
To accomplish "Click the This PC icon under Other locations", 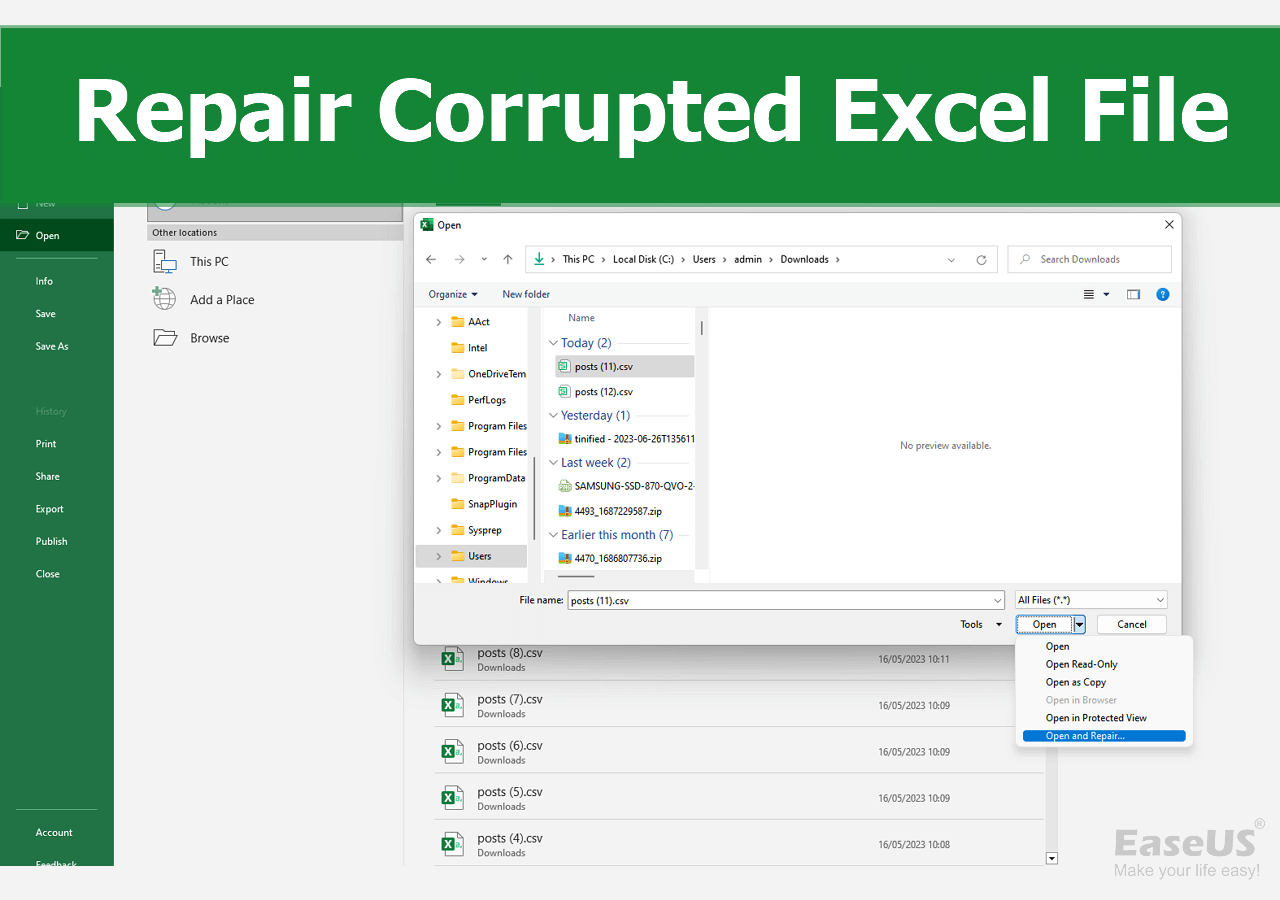I will click(x=164, y=261).
